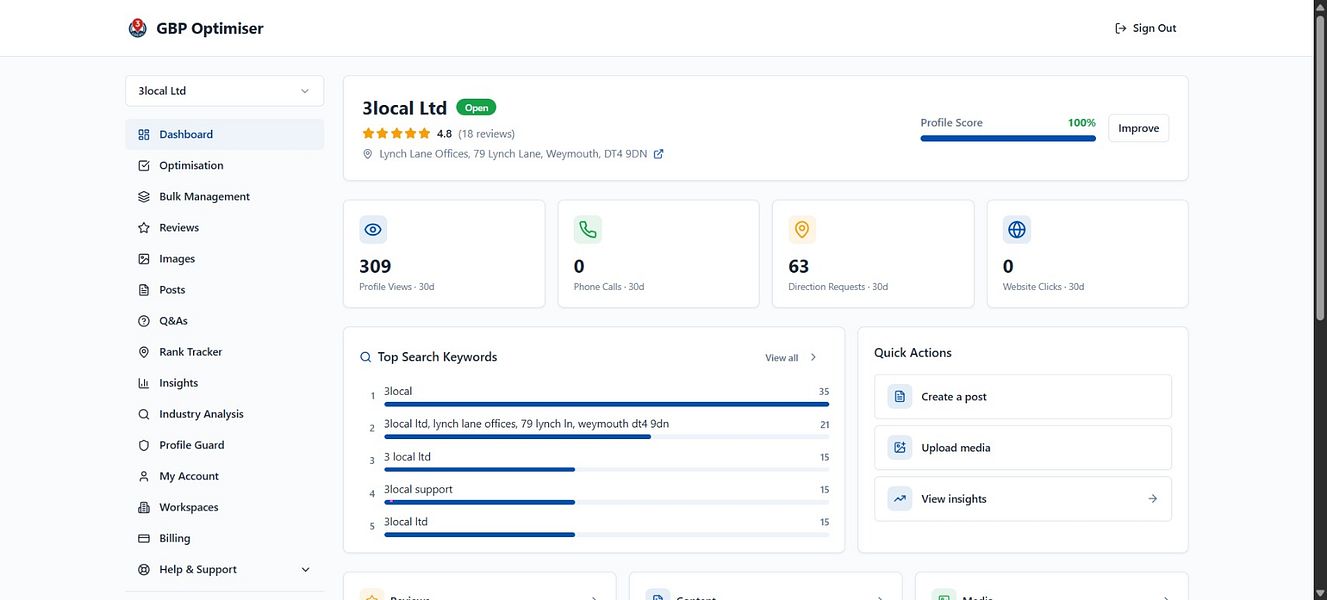Click the Bulk Management layers icon
Image resolution: width=1327 pixels, height=600 pixels.
[x=144, y=196]
